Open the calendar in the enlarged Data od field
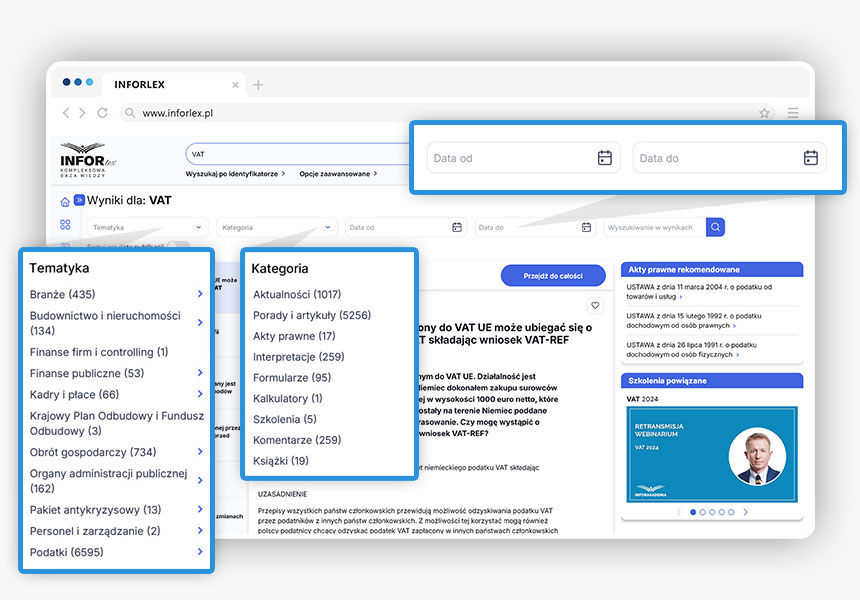860x600 pixels. pyautogui.click(x=605, y=158)
